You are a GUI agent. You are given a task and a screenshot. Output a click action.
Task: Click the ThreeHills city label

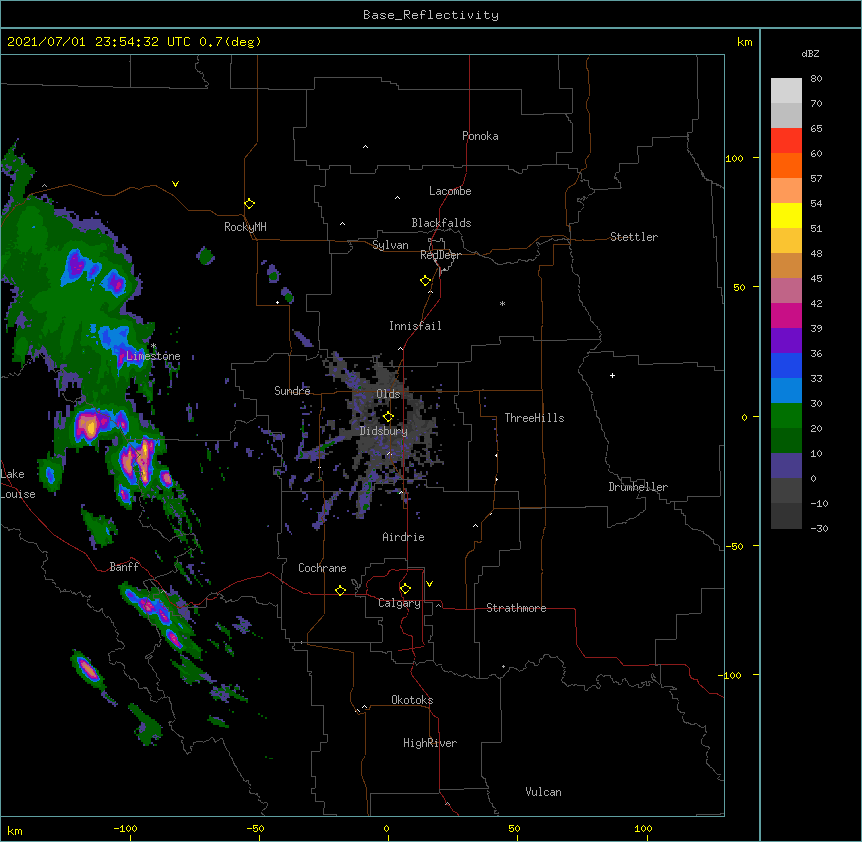tap(534, 418)
